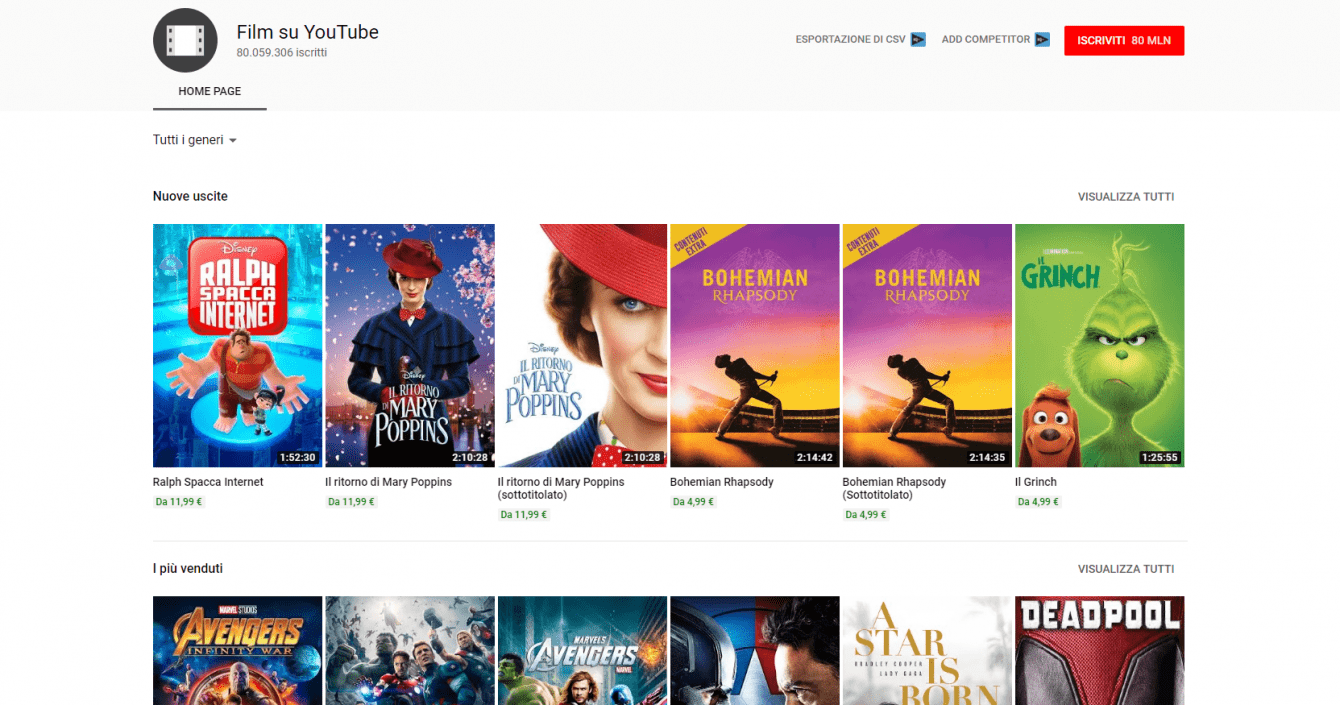This screenshot has height=705, width=1340.
Task: Open the Ralph Spacca Internet poster
Action: point(238,345)
